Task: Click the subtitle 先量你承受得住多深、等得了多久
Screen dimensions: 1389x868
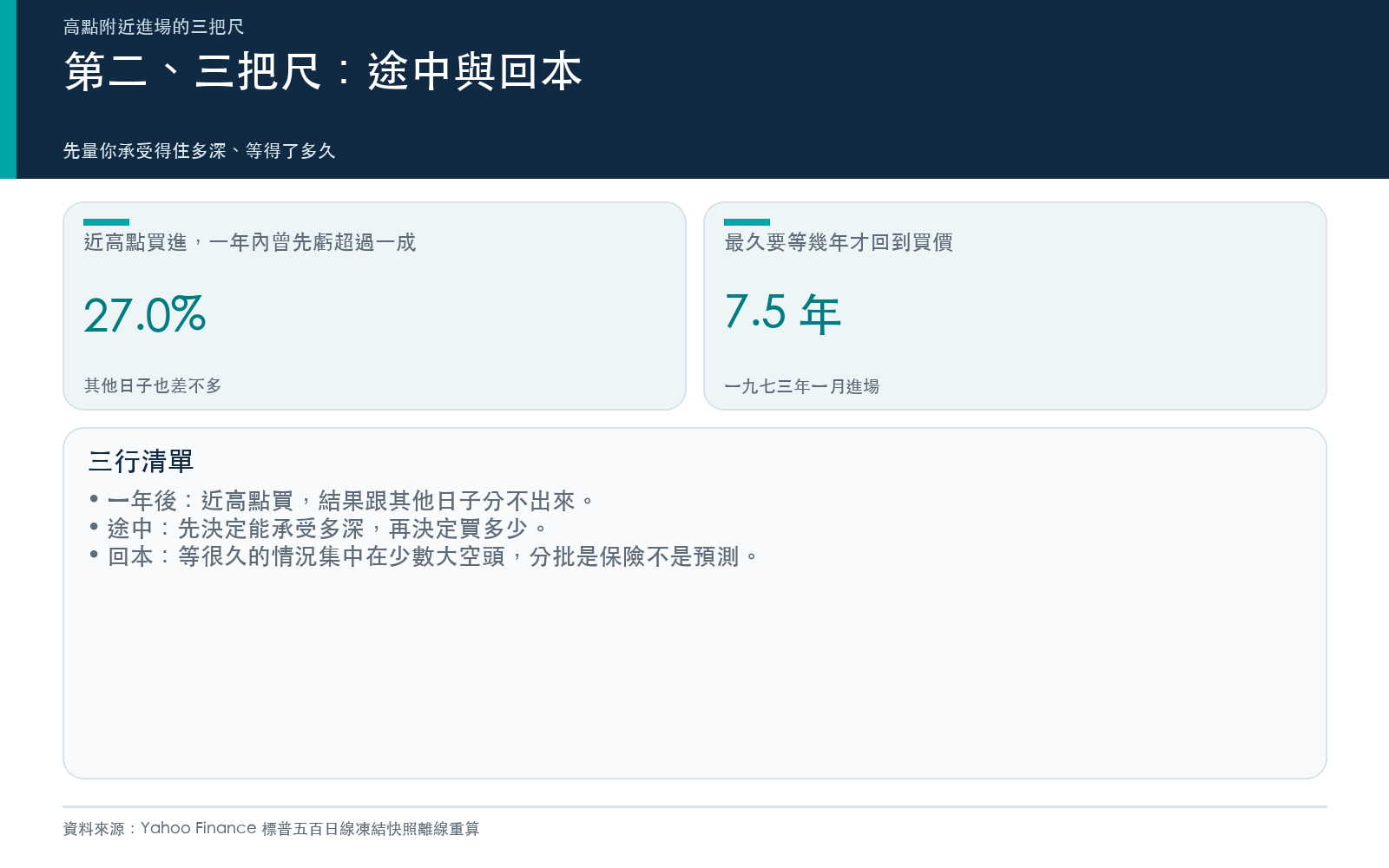Action: (x=199, y=151)
